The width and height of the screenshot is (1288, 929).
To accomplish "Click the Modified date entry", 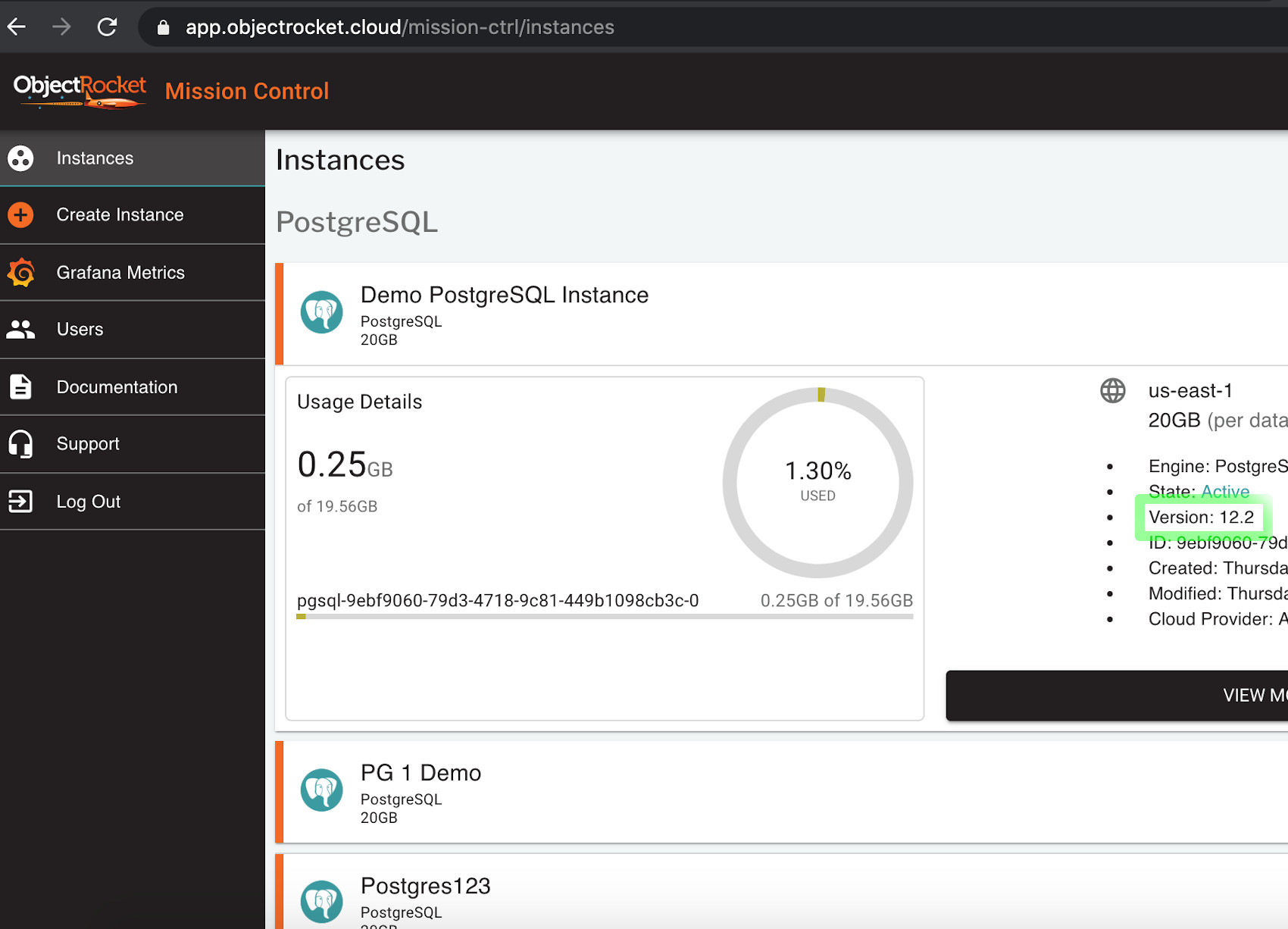I will click(1218, 593).
